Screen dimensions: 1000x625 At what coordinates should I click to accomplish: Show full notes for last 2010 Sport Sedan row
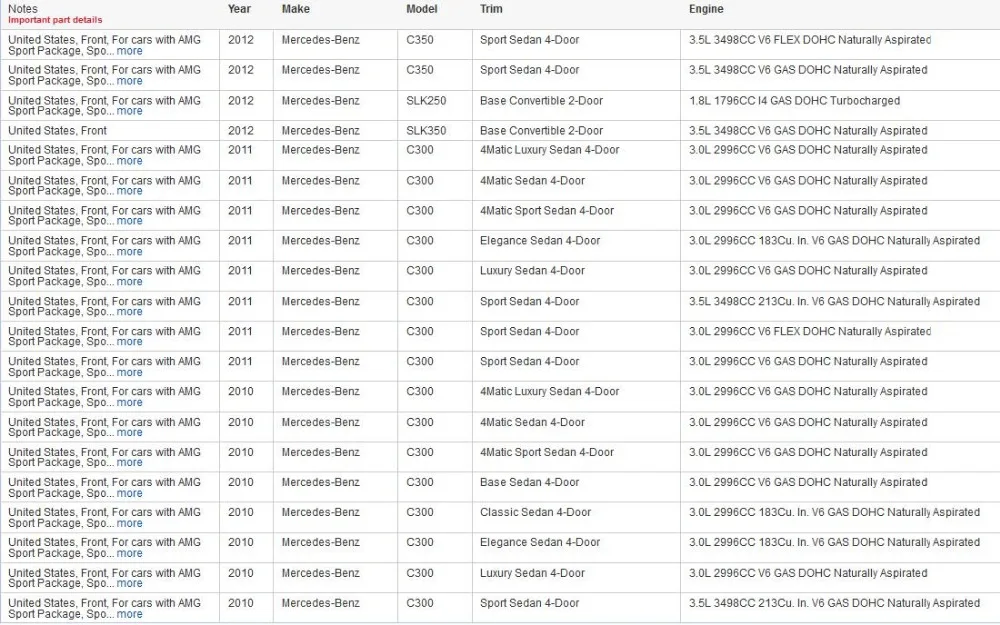[x=129, y=614]
